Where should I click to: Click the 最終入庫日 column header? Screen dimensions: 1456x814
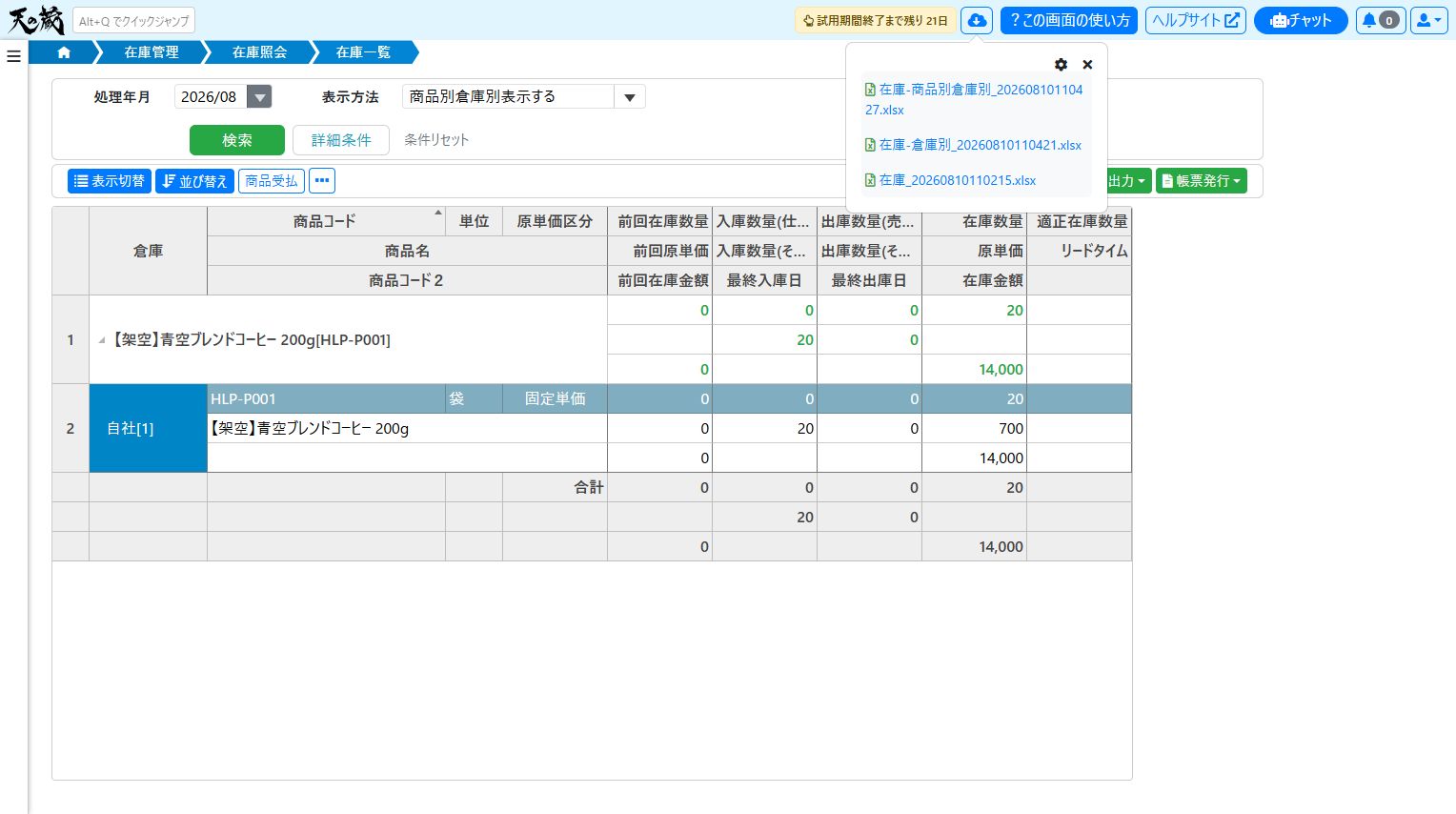tap(764, 280)
